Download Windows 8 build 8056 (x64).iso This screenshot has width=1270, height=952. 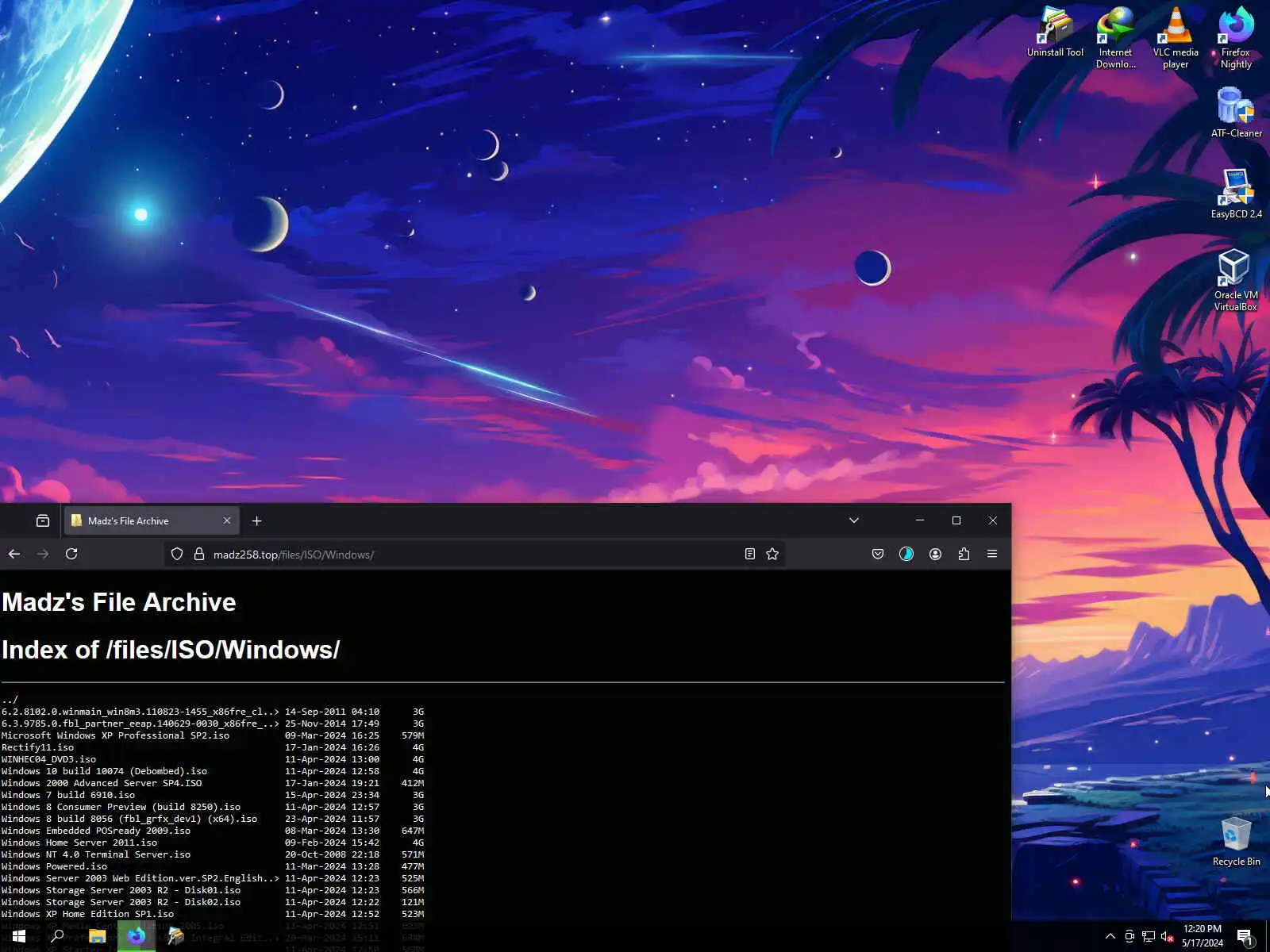pos(129,819)
